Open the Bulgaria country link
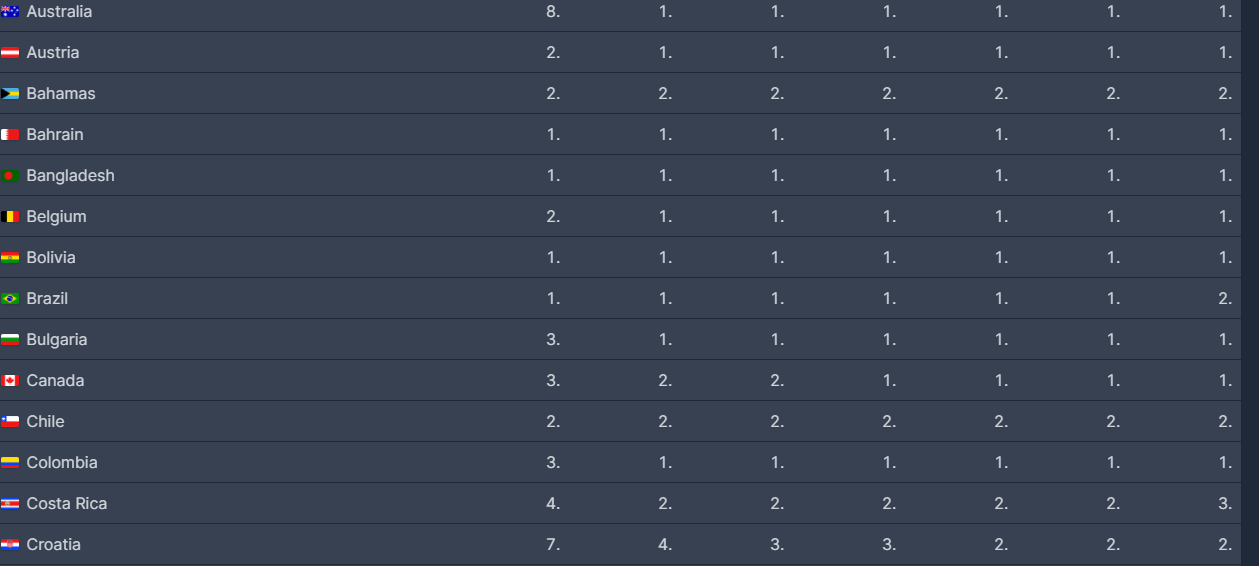1259x566 pixels. 57,340
